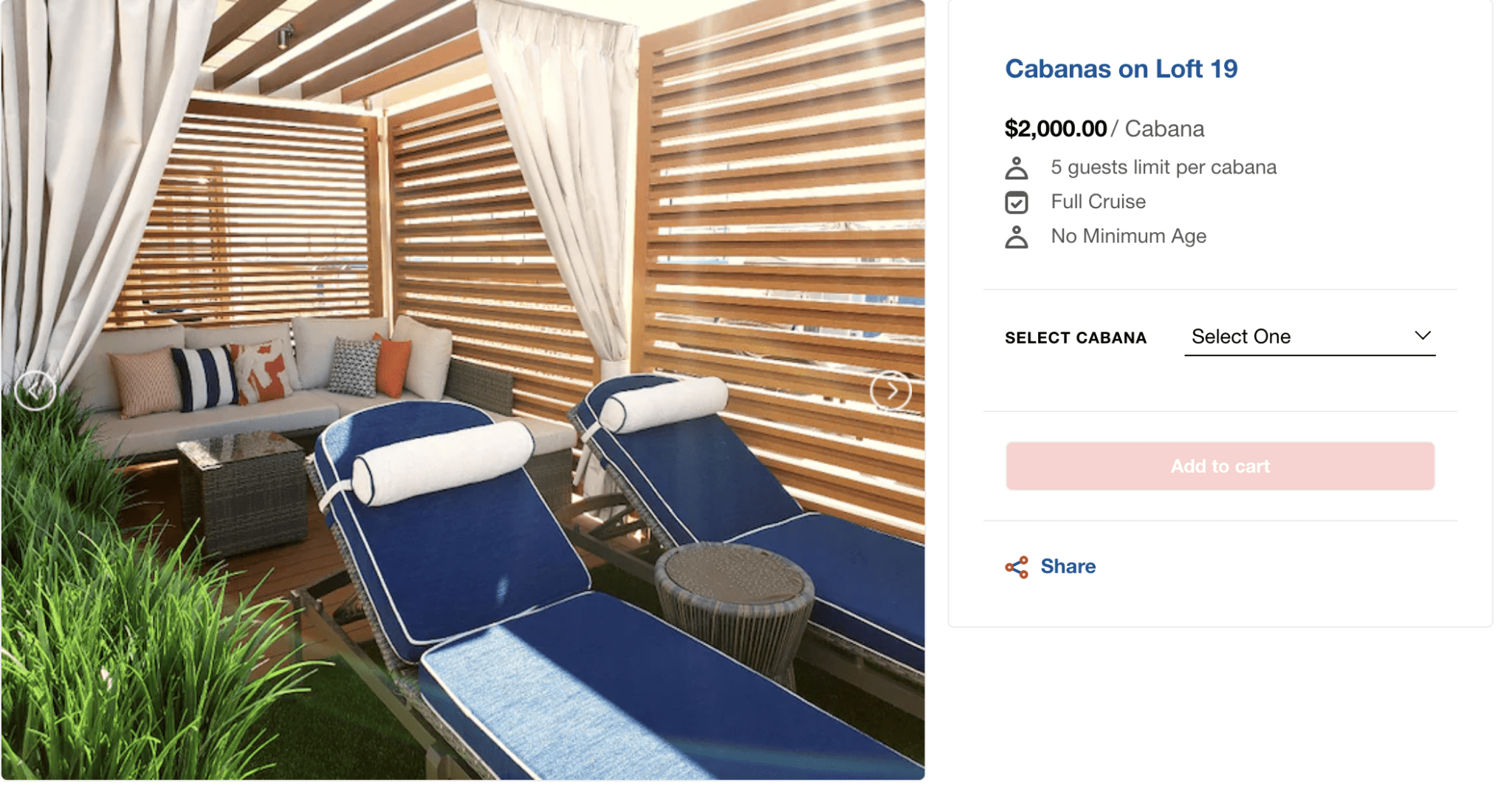
Task: Advance to the next cabana photo
Action: click(x=891, y=390)
